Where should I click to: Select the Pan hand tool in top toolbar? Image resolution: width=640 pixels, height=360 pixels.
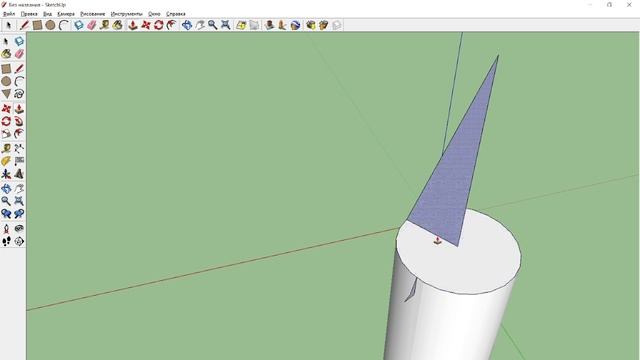point(200,25)
